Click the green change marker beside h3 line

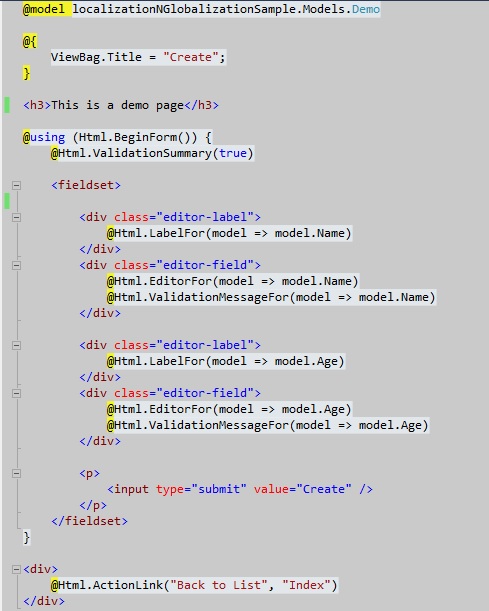[x=7, y=105]
